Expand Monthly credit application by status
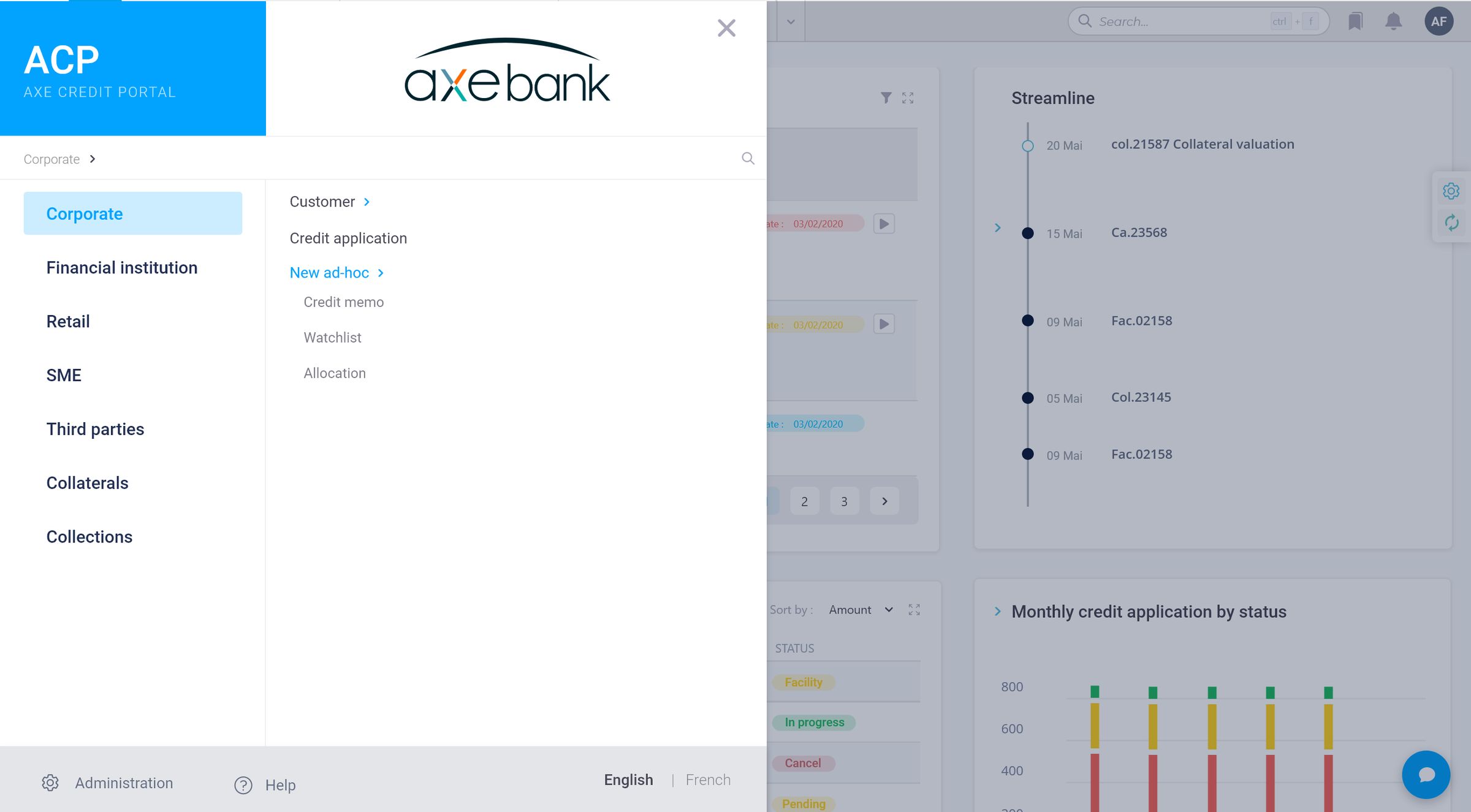 pyautogui.click(x=998, y=611)
